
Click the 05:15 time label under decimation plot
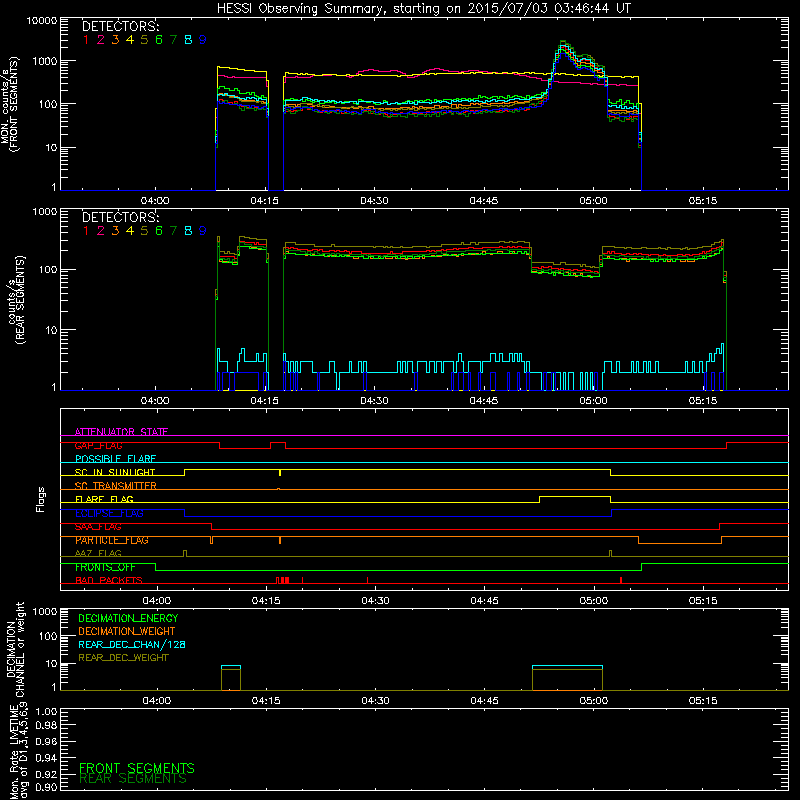click(703, 701)
